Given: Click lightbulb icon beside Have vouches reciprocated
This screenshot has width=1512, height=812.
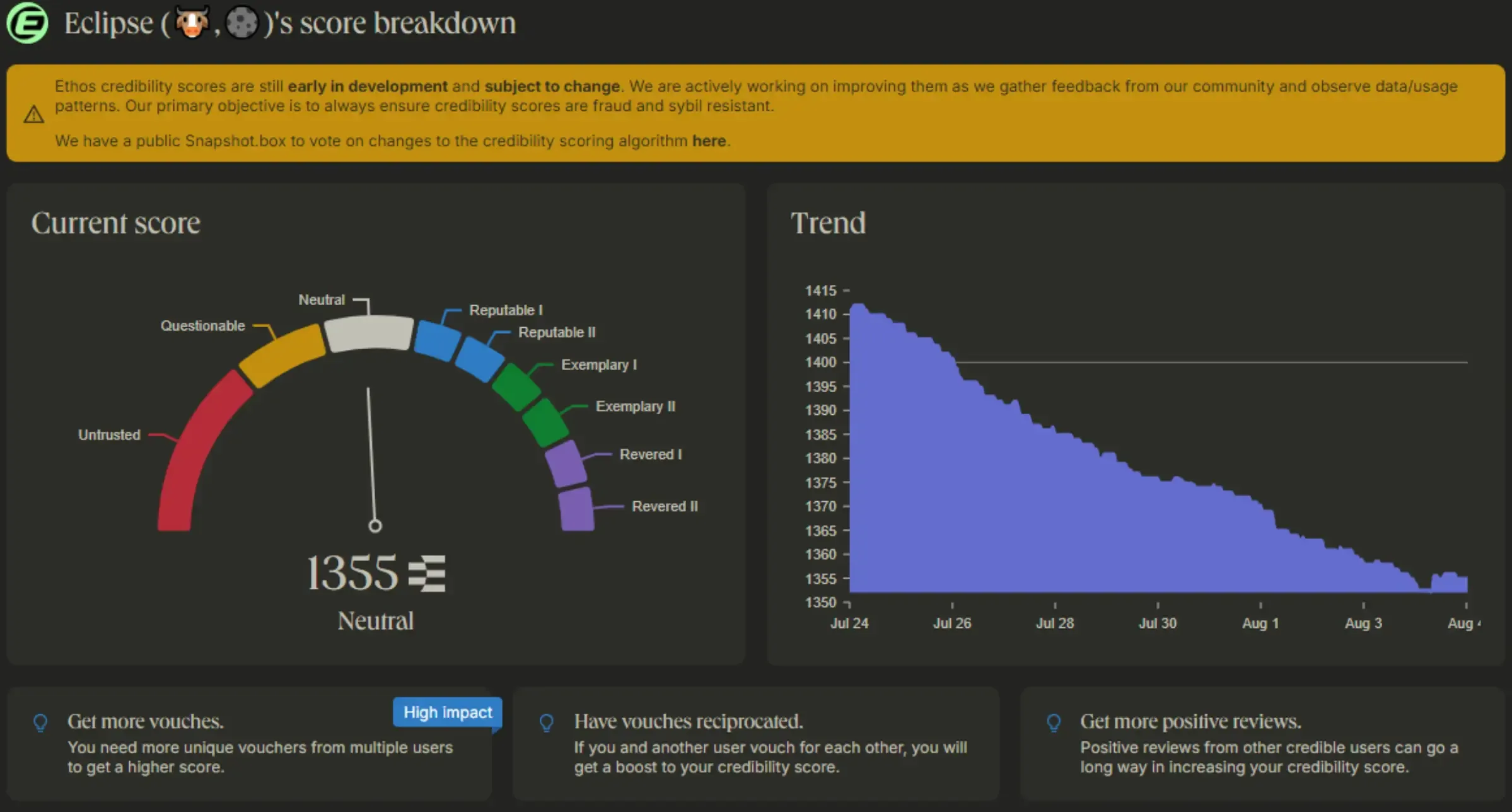Looking at the screenshot, I should point(547,722).
